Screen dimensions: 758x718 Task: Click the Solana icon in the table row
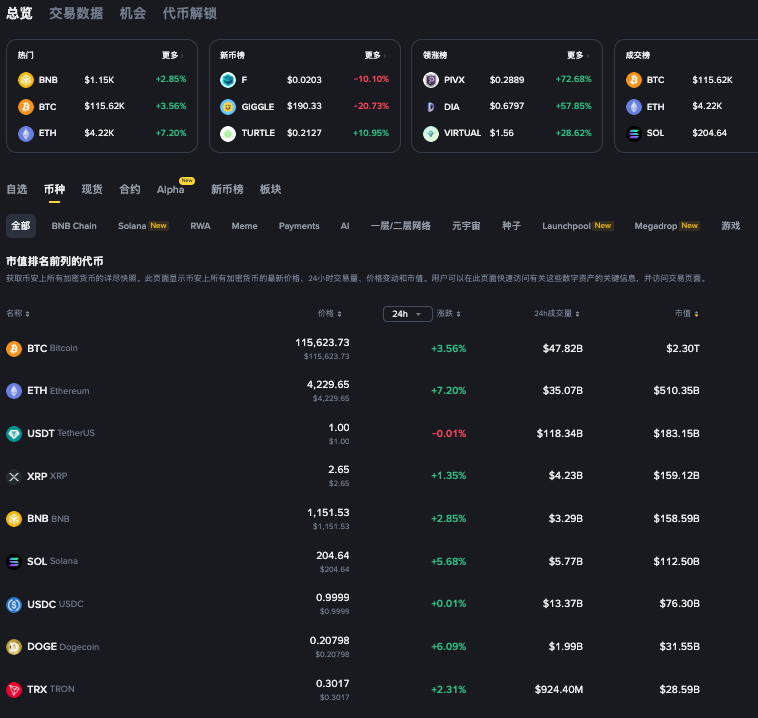[x=14, y=562]
